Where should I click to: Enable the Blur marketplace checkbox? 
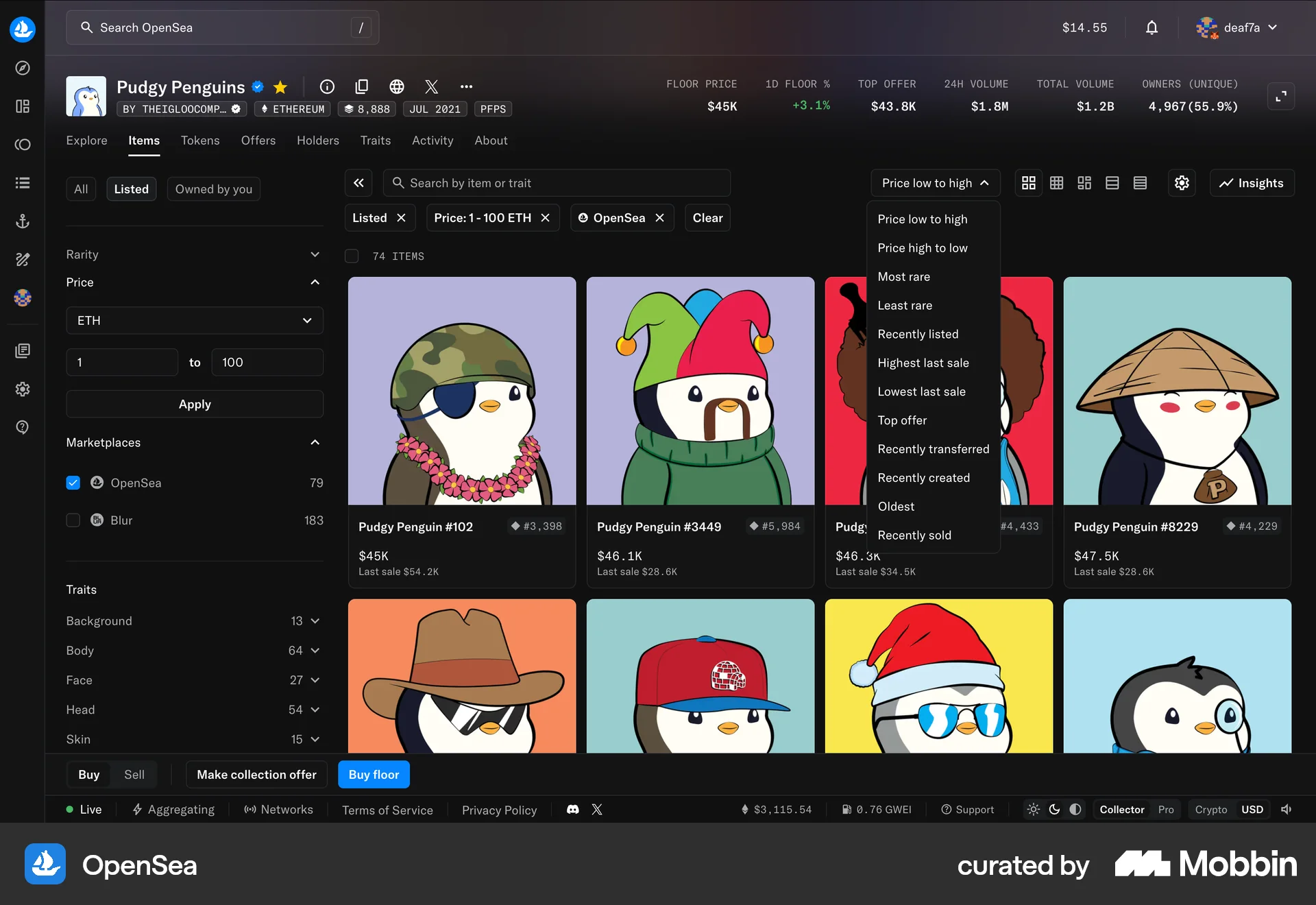click(73, 520)
